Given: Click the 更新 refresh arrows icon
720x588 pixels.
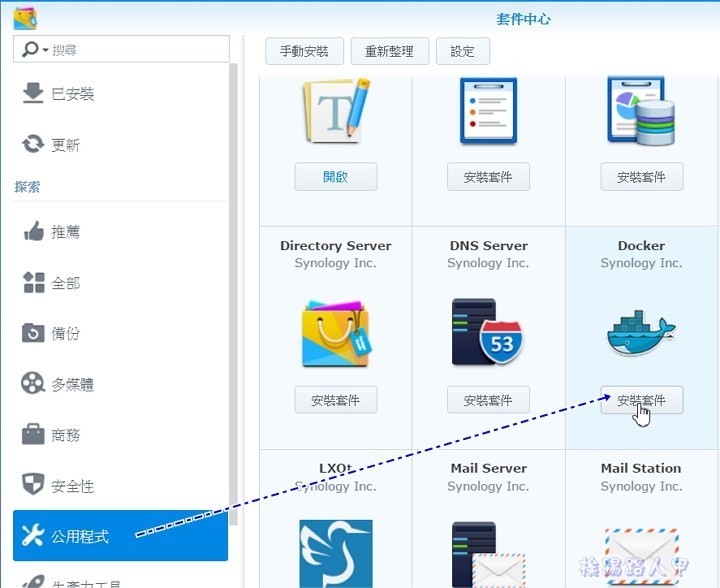Looking at the screenshot, I should coord(33,144).
